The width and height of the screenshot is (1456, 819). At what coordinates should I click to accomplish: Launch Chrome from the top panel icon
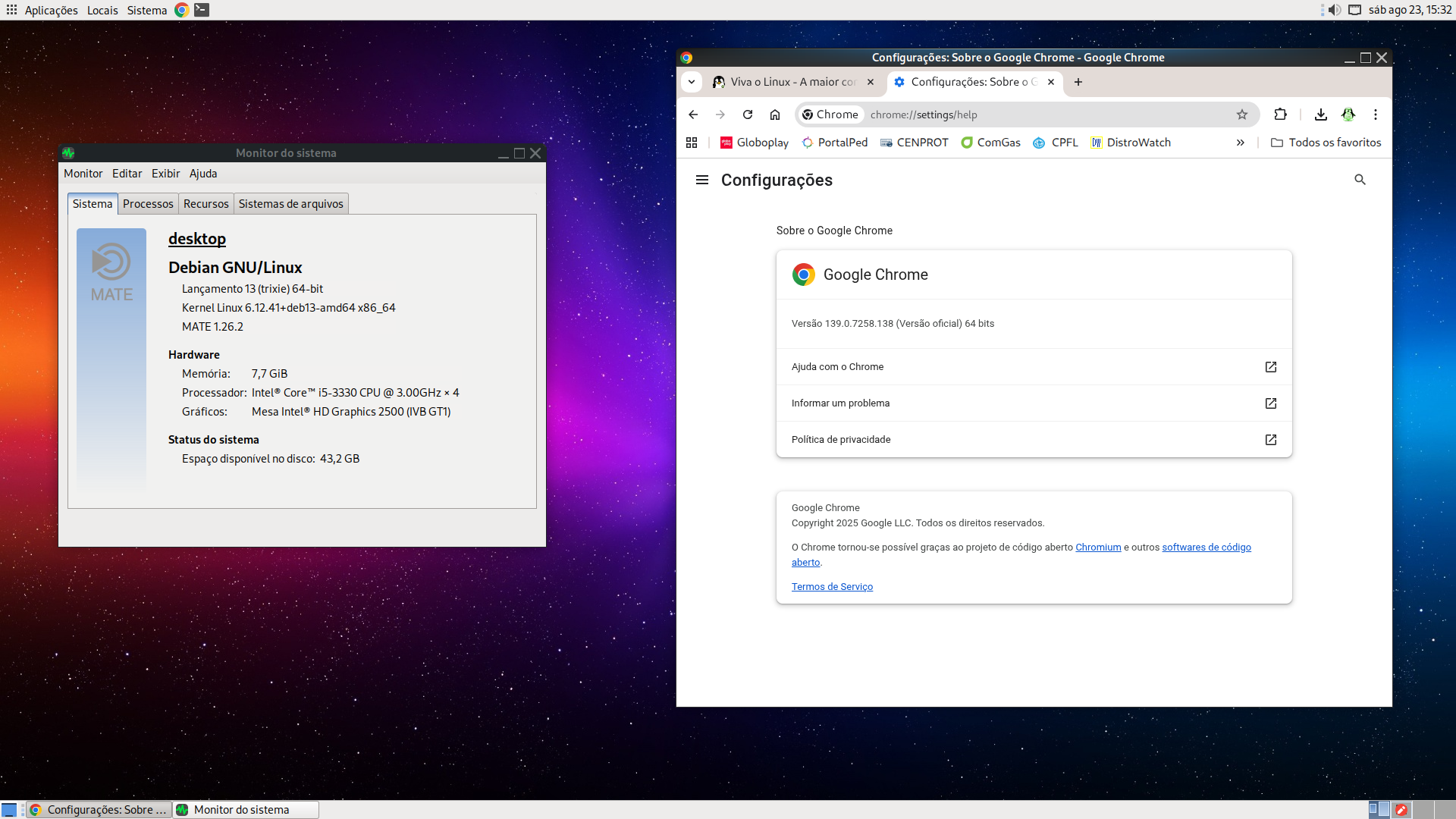click(182, 10)
